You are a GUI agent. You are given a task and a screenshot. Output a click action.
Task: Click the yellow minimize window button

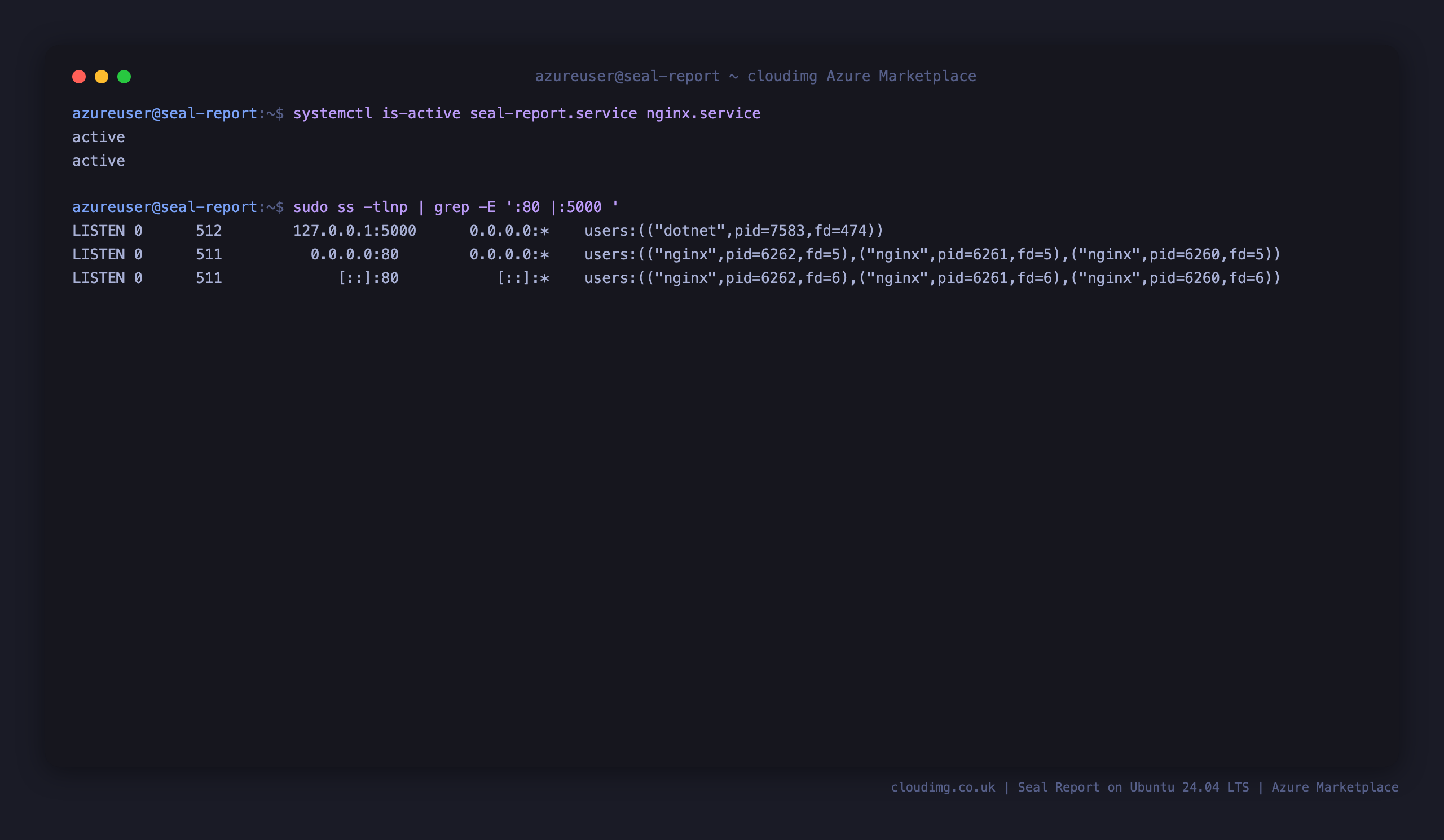102,77
